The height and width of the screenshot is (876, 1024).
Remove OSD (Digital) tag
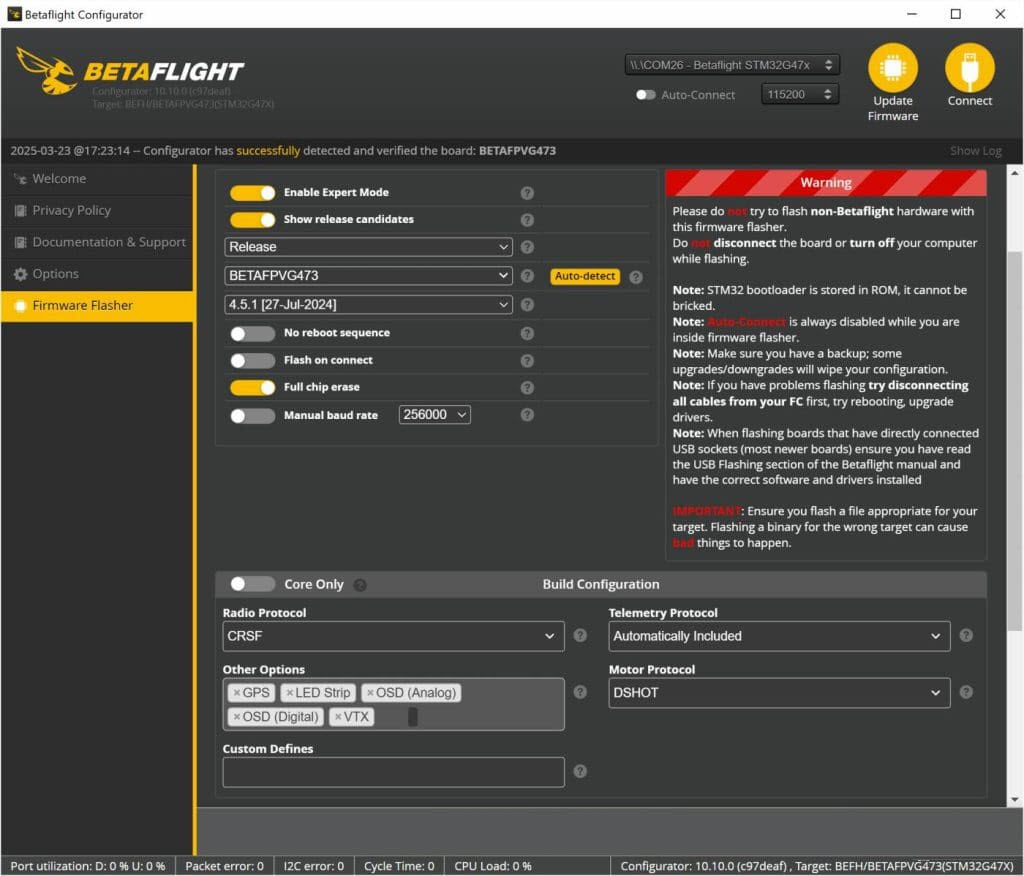click(236, 717)
